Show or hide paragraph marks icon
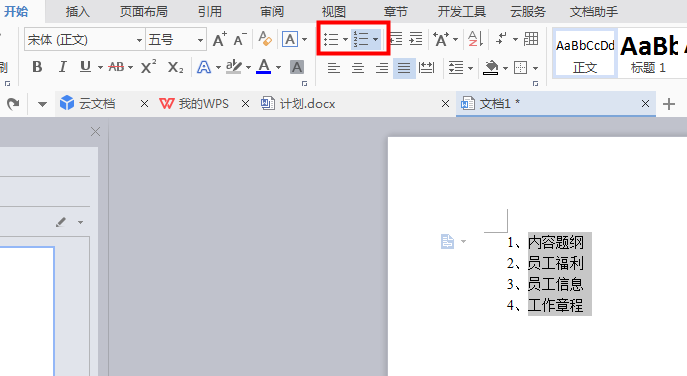687x376 pixels. coord(501,39)
